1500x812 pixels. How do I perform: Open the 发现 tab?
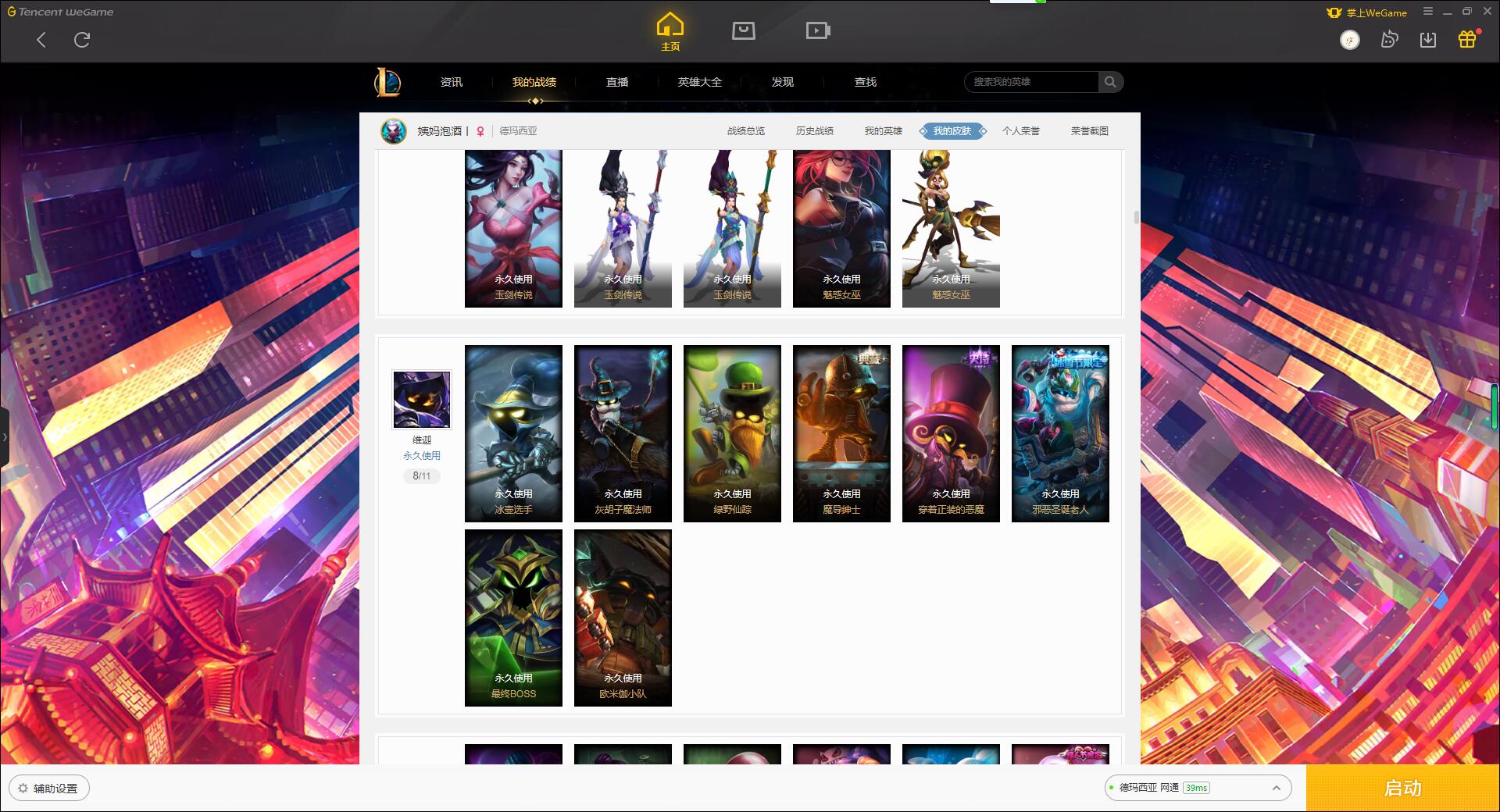click(783, 82)
